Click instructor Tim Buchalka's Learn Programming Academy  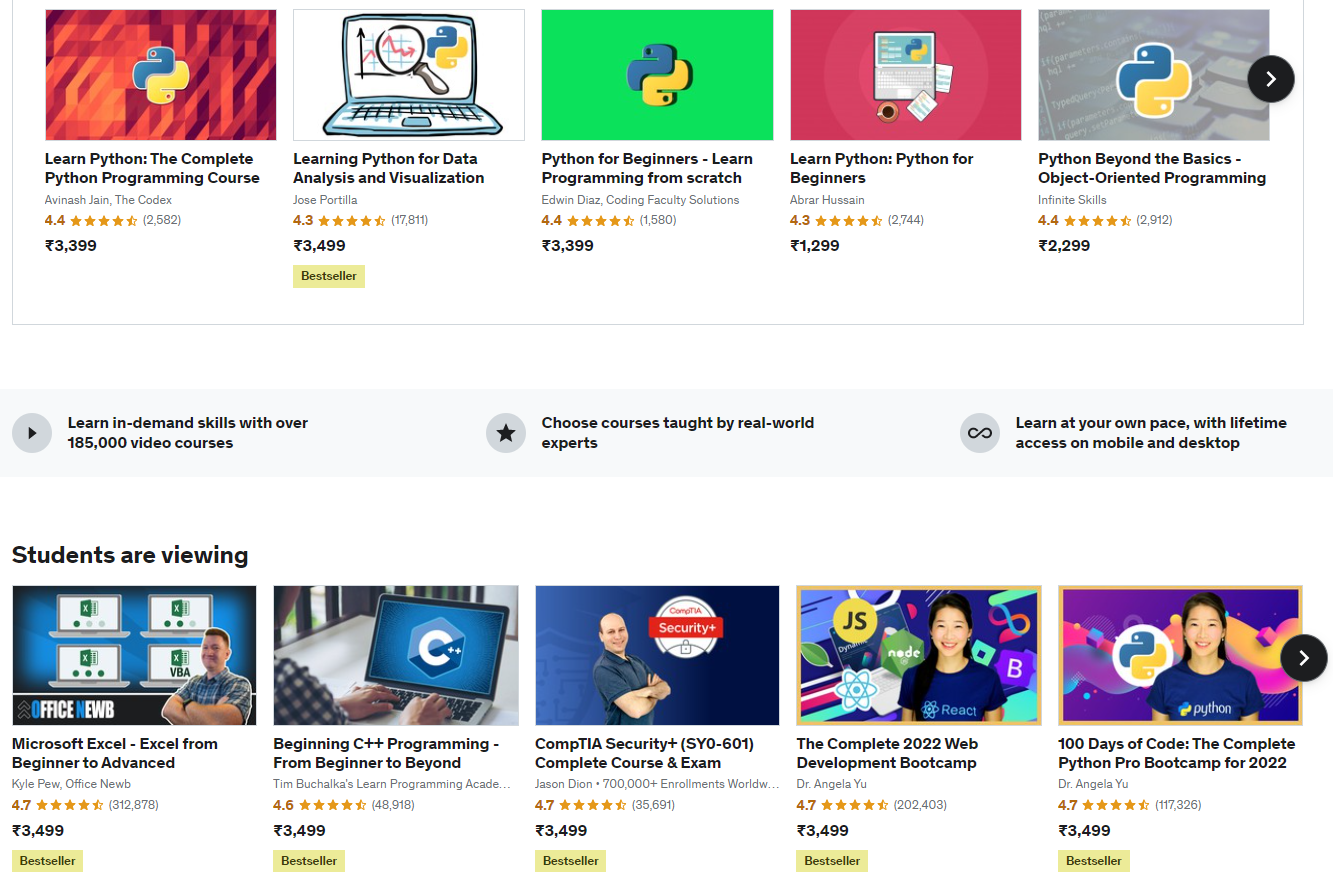click(392, 784)
